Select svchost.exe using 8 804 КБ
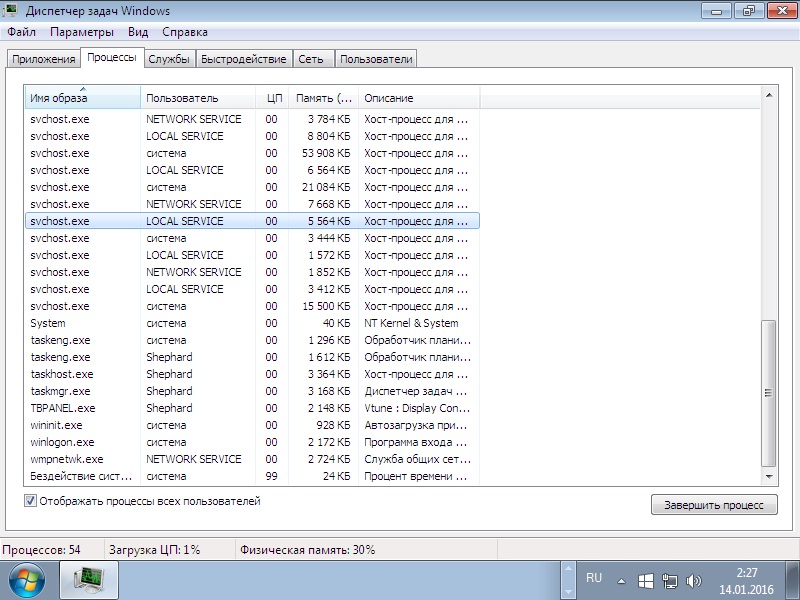 point(252,136)
